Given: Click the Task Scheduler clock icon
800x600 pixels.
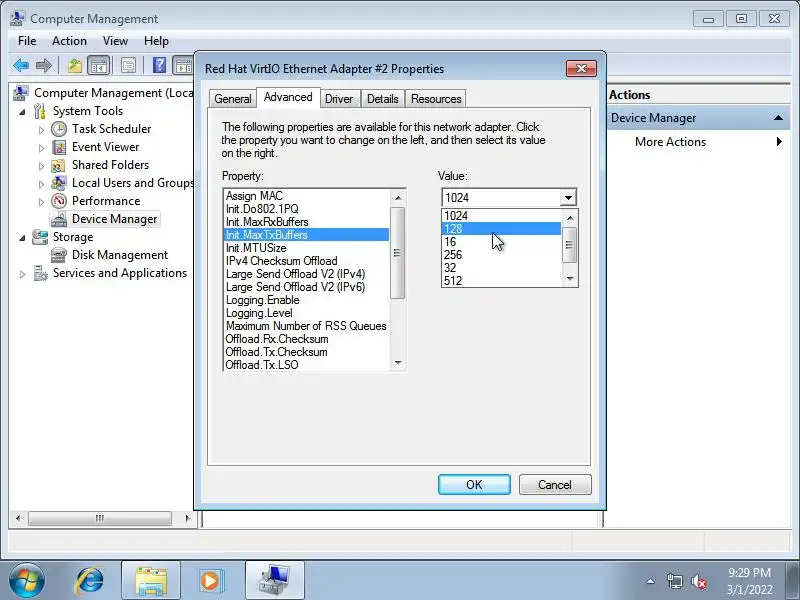Looking at the screenshot, I should 59,129.
